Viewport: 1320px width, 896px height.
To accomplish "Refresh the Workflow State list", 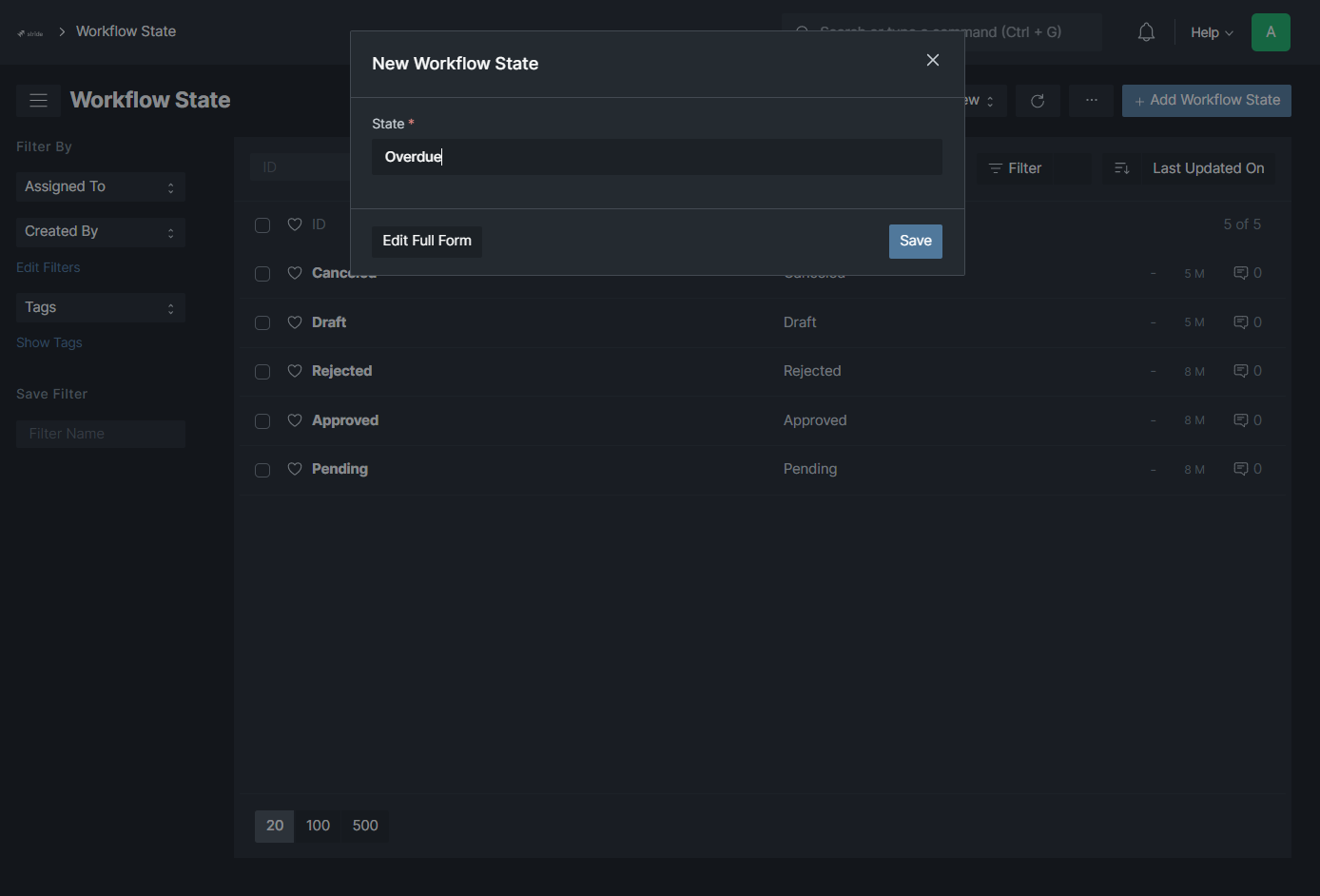I will (x=1038, y=101).
